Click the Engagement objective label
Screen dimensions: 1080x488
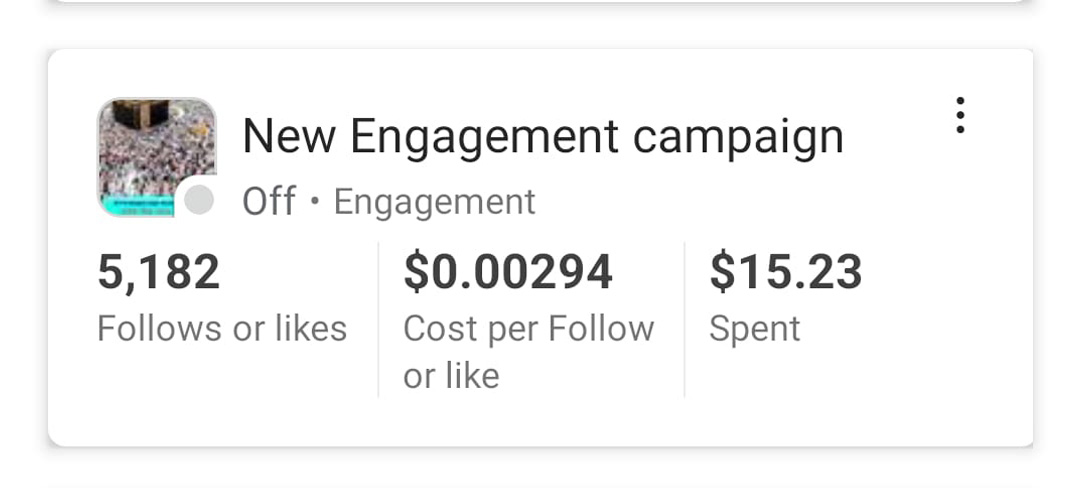[434, 202]
